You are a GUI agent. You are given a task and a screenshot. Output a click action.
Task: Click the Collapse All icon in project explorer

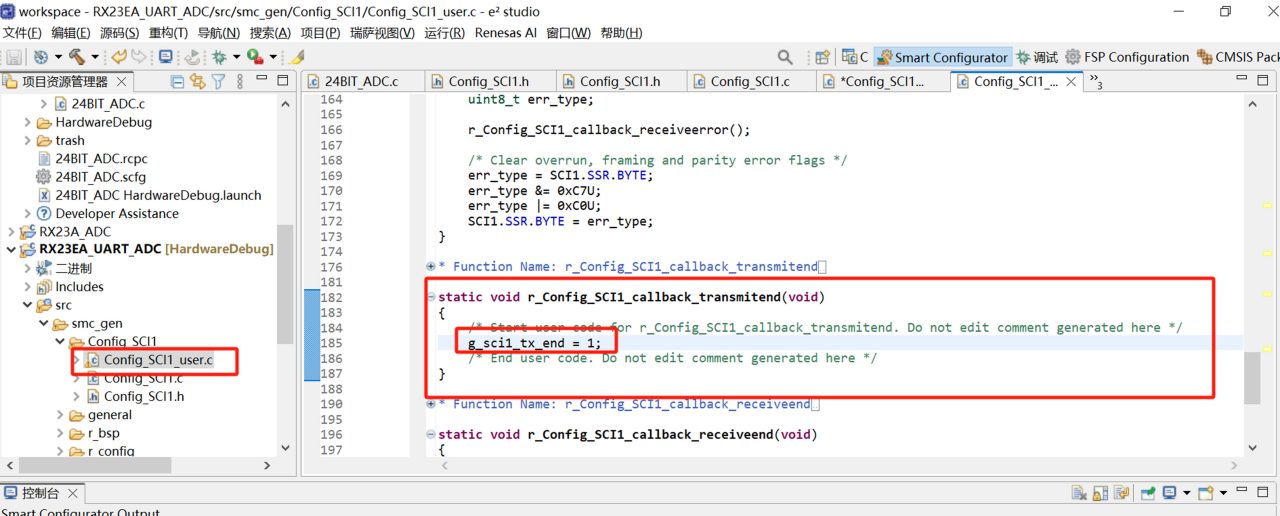pos(178,82)
